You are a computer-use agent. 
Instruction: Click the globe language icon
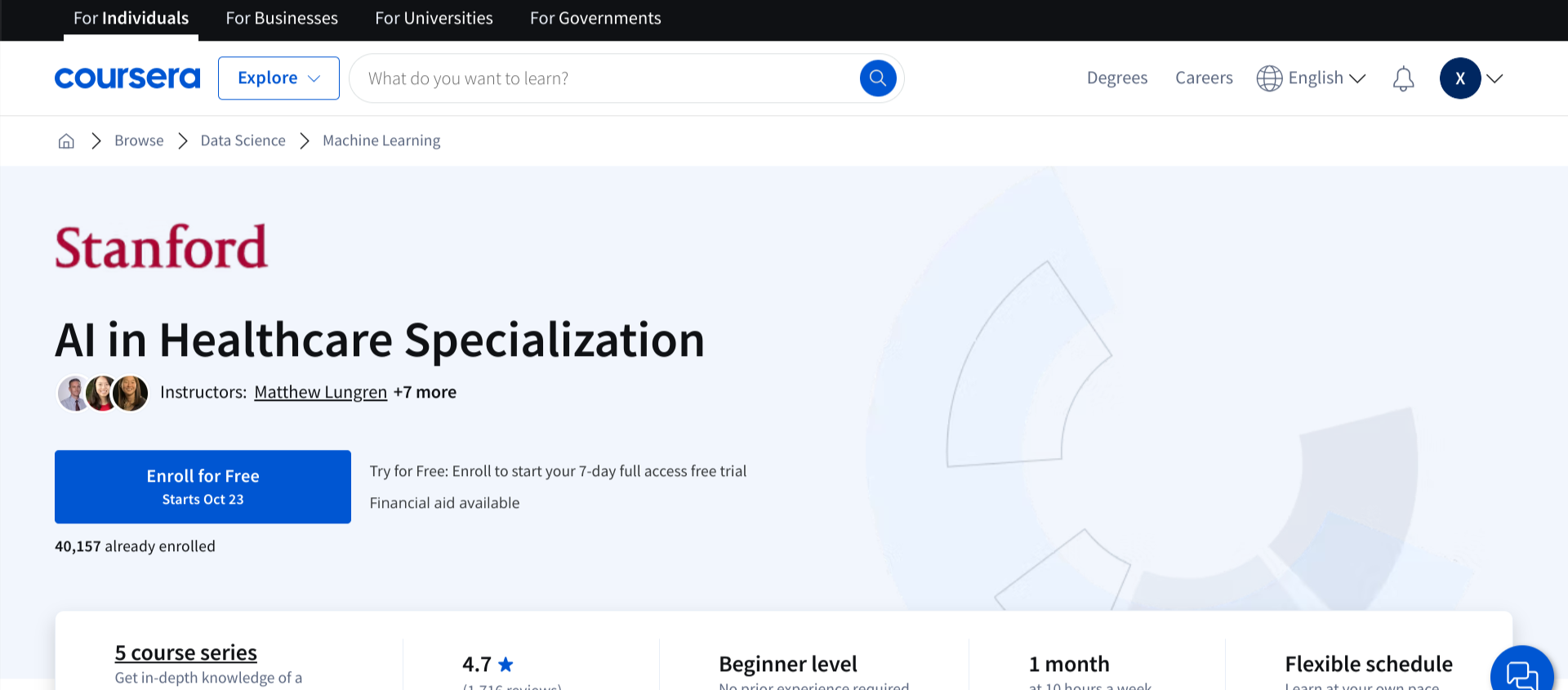pyautogui.click(x=1269, y=78)
